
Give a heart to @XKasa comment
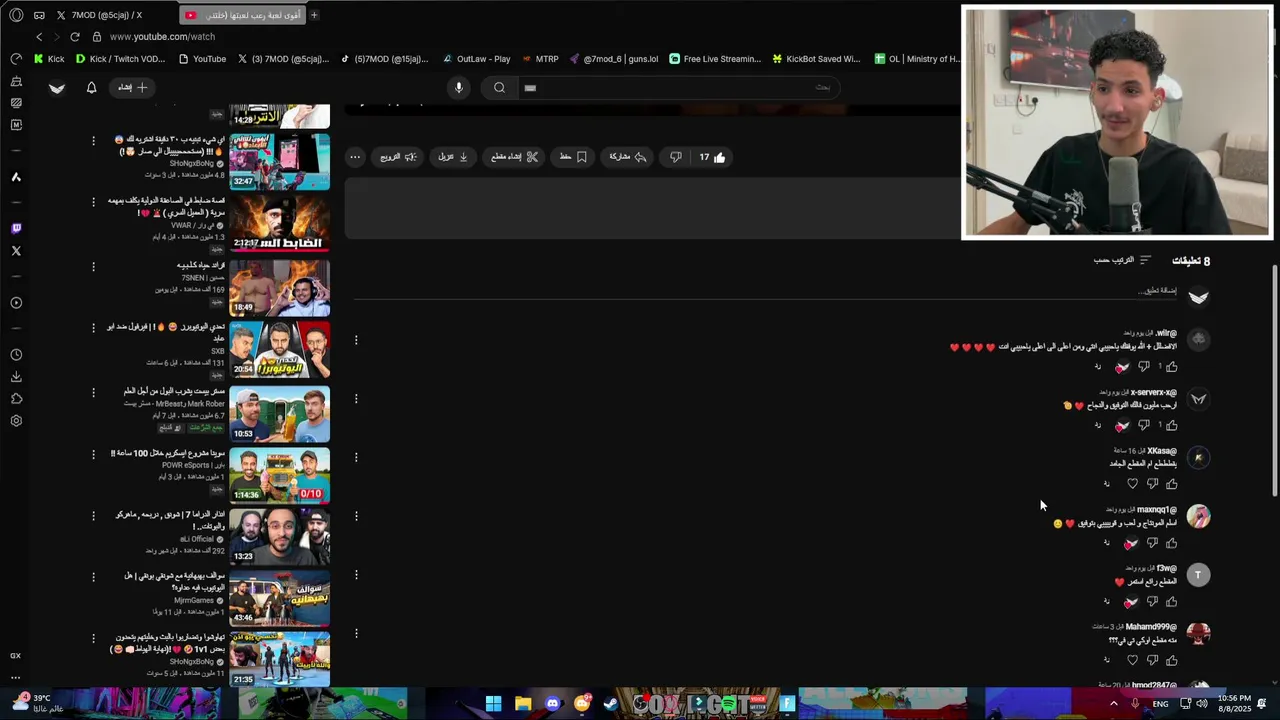(x=1132, y=484)
